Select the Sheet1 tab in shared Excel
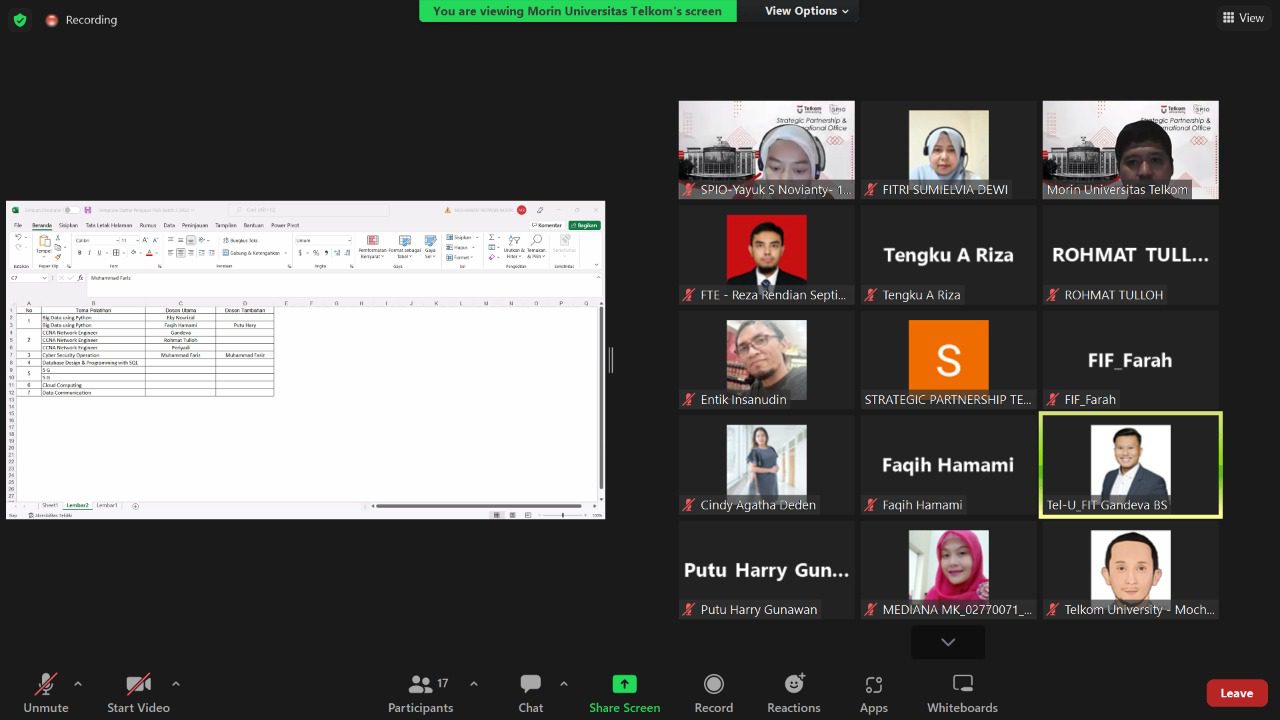The height and width of the screenshot is (720, 1280). pos(50,506)
